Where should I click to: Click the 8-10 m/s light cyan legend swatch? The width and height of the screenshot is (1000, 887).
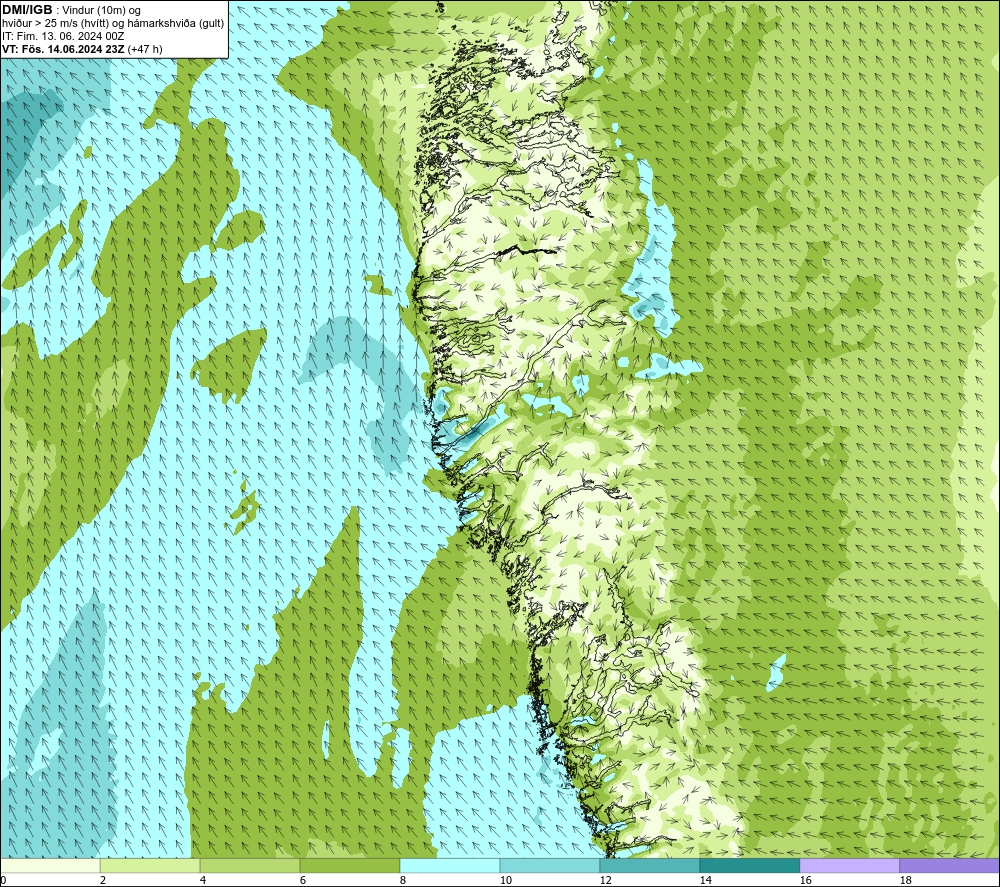tap(450, 866)
